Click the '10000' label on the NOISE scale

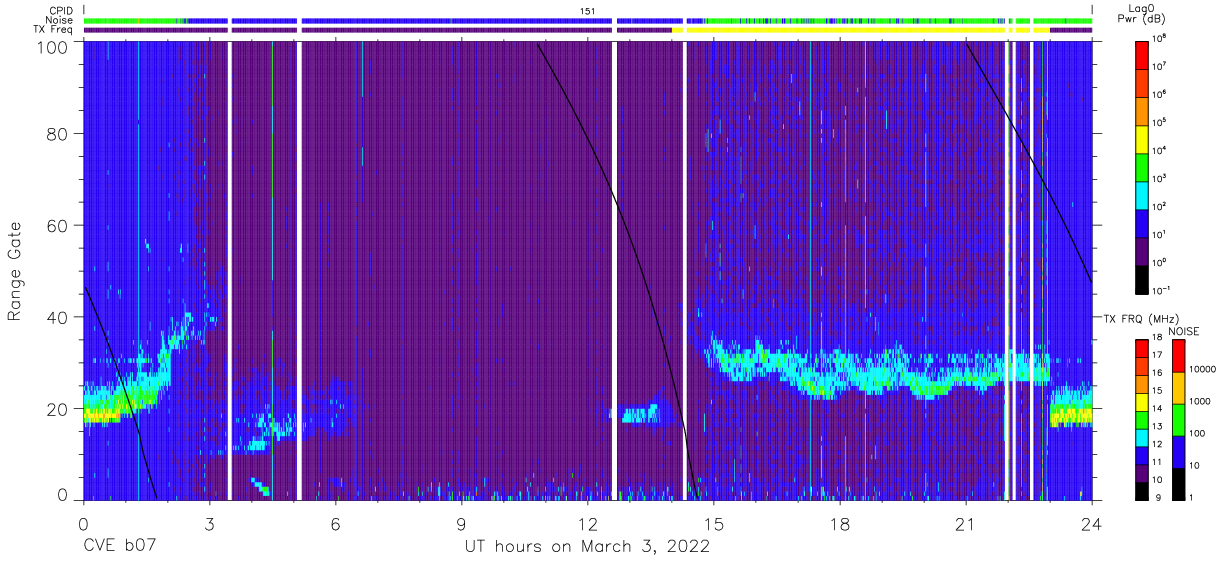[x=1203, y=370]
